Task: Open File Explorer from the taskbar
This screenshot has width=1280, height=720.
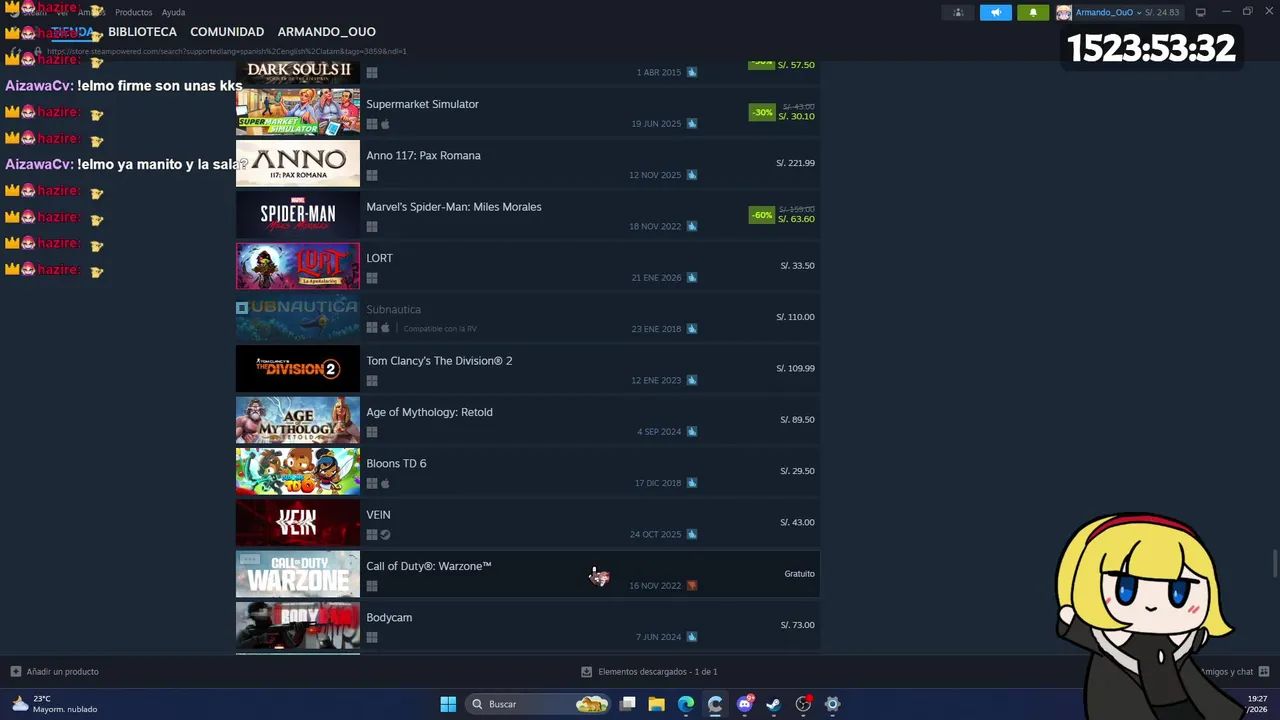Action: (656, 704)
